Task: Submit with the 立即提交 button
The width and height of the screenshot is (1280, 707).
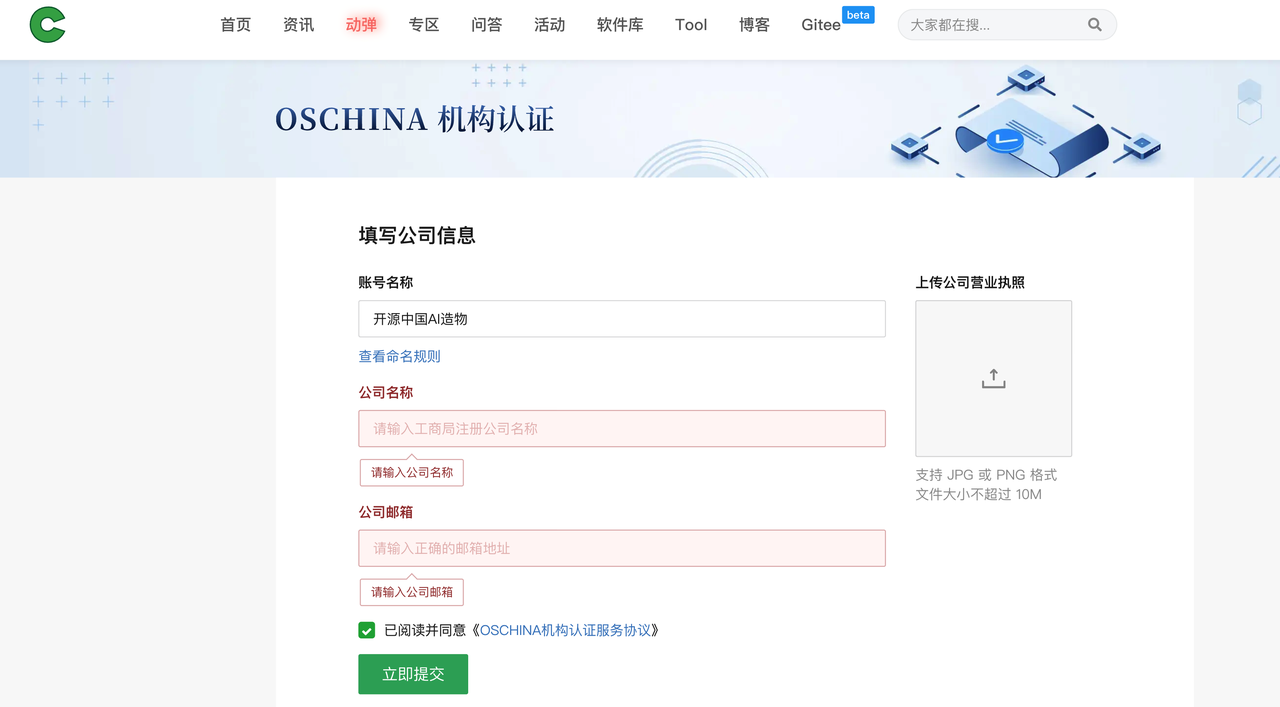Action: 413,674
